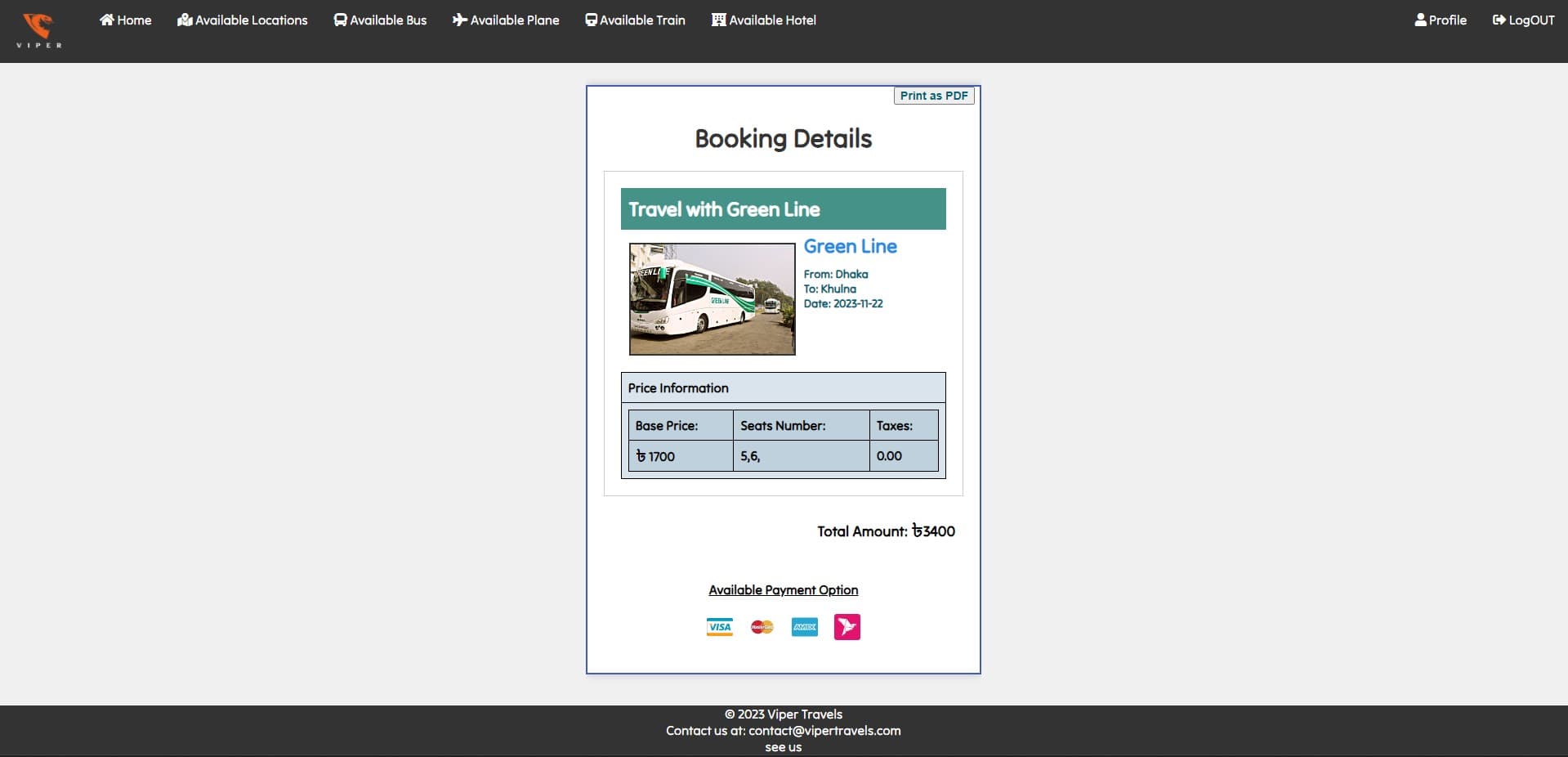Click the Home house icon
This screenshot has height=757, width=1568.
point(107,20)
